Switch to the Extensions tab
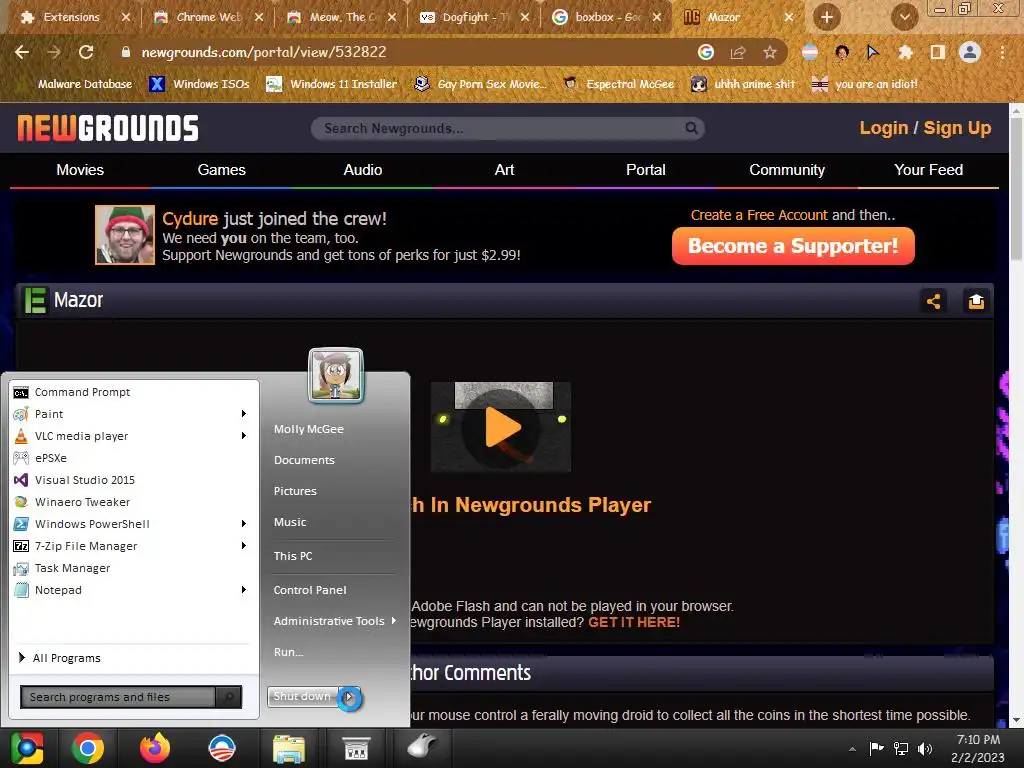The height and width of the screenshot is (768, 1024). 71,17
